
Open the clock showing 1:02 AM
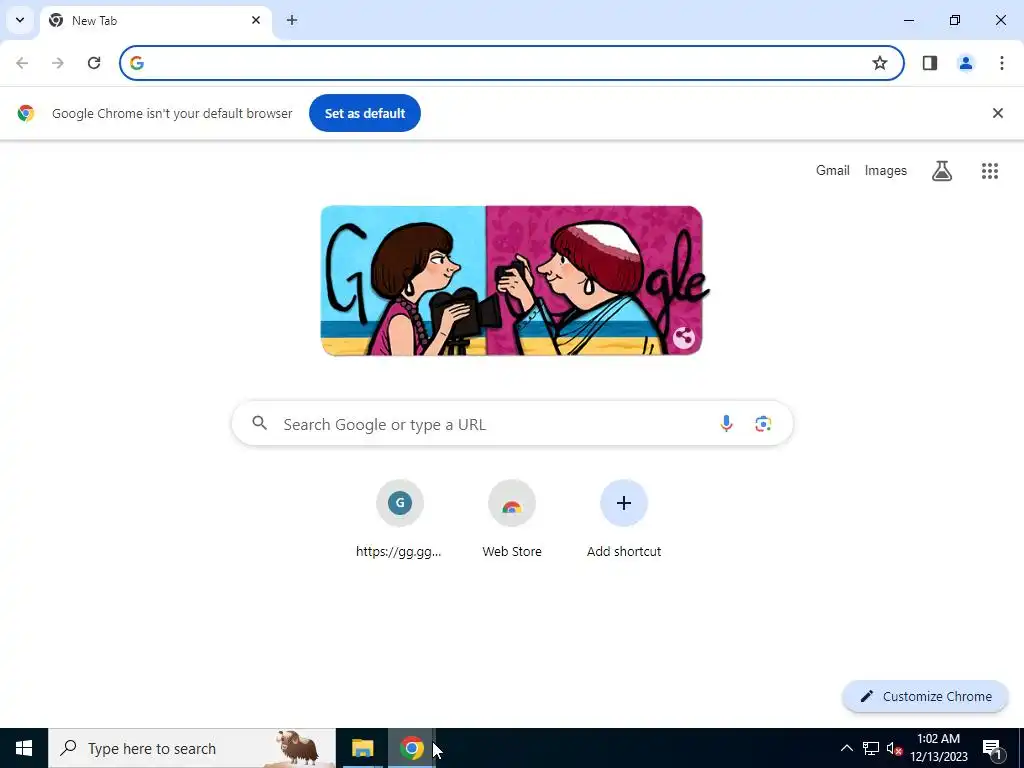[939, 748]
